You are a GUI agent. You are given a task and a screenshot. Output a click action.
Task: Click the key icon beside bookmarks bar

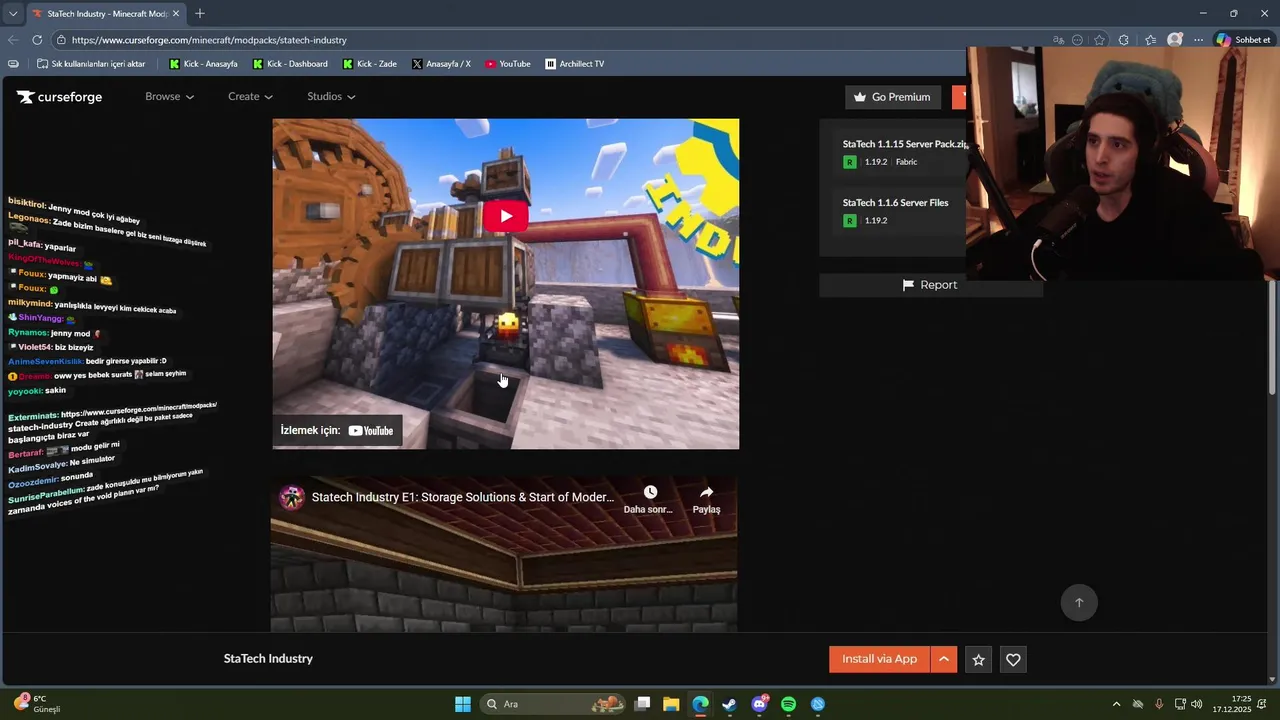click(13, 64)
